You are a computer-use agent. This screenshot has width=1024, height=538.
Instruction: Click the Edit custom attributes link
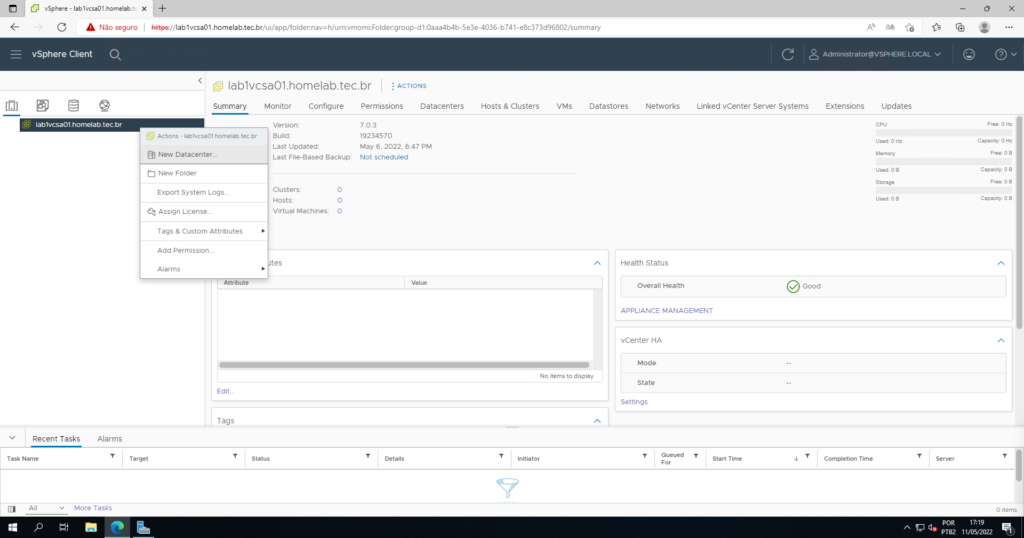(225, 391)
